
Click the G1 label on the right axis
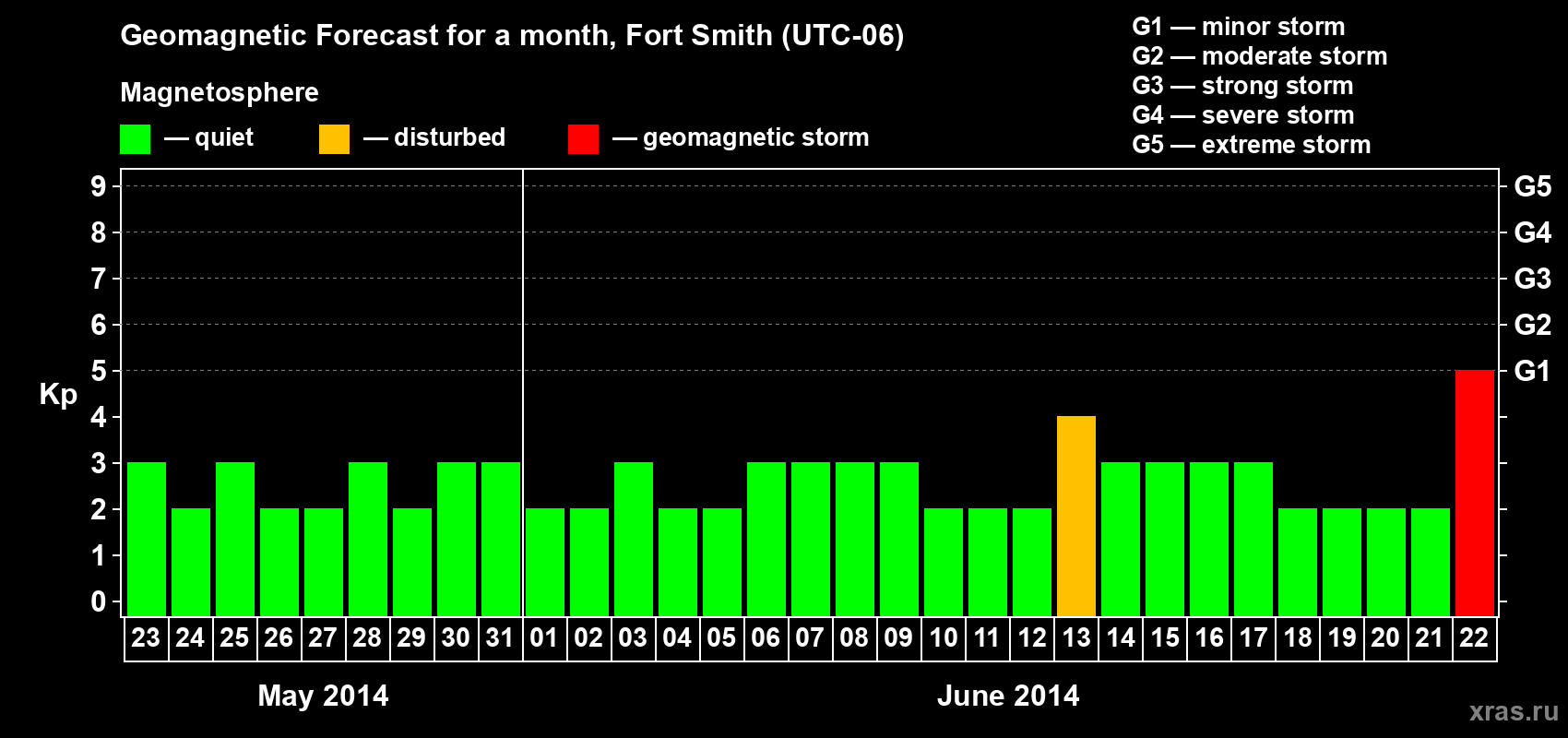tap(1533, 371)
